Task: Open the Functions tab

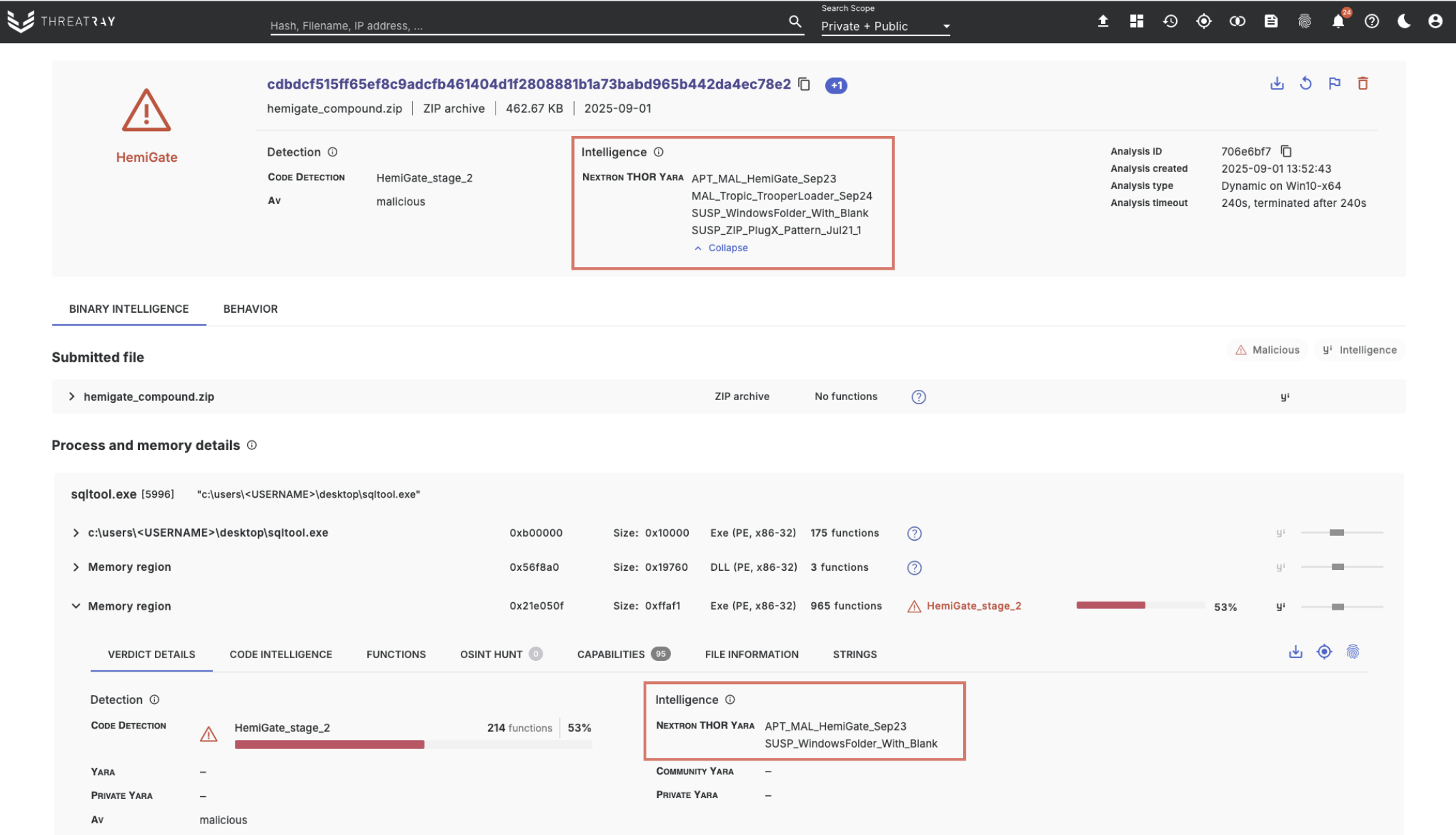Action: (x=396, y=654)
